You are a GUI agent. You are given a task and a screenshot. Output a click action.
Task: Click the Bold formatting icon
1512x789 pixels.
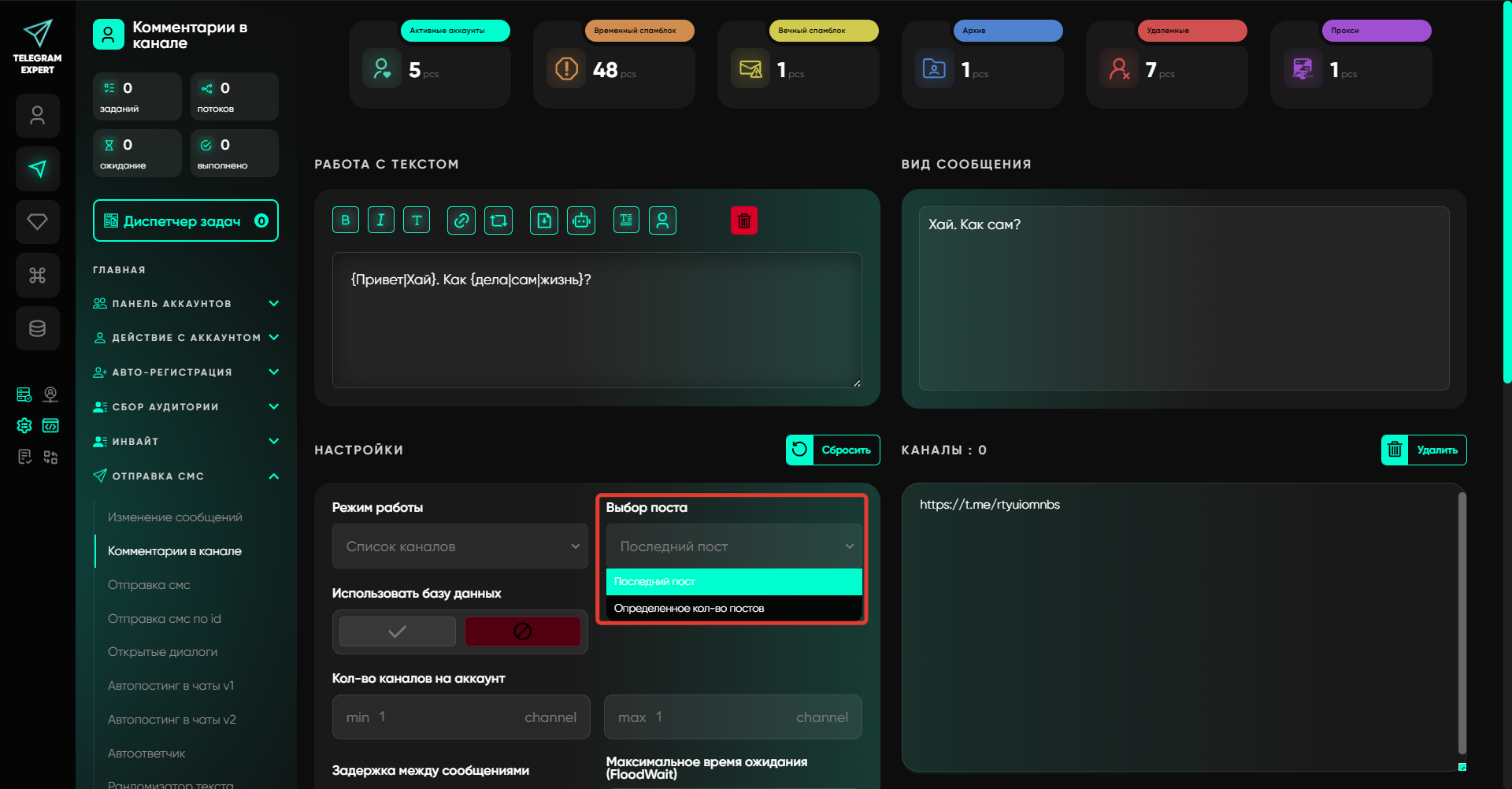click(345, 220)
